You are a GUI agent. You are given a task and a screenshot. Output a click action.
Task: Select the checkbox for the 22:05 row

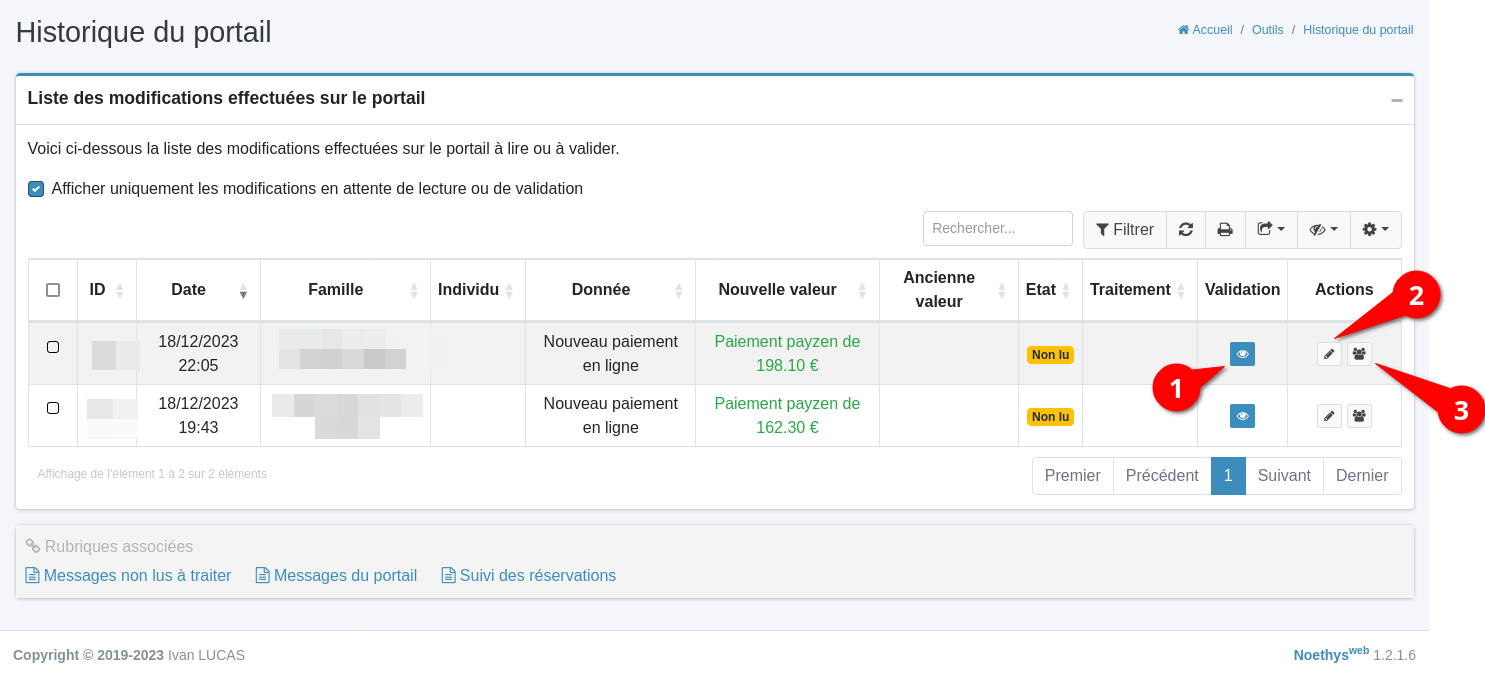click(x=53, y=347)
